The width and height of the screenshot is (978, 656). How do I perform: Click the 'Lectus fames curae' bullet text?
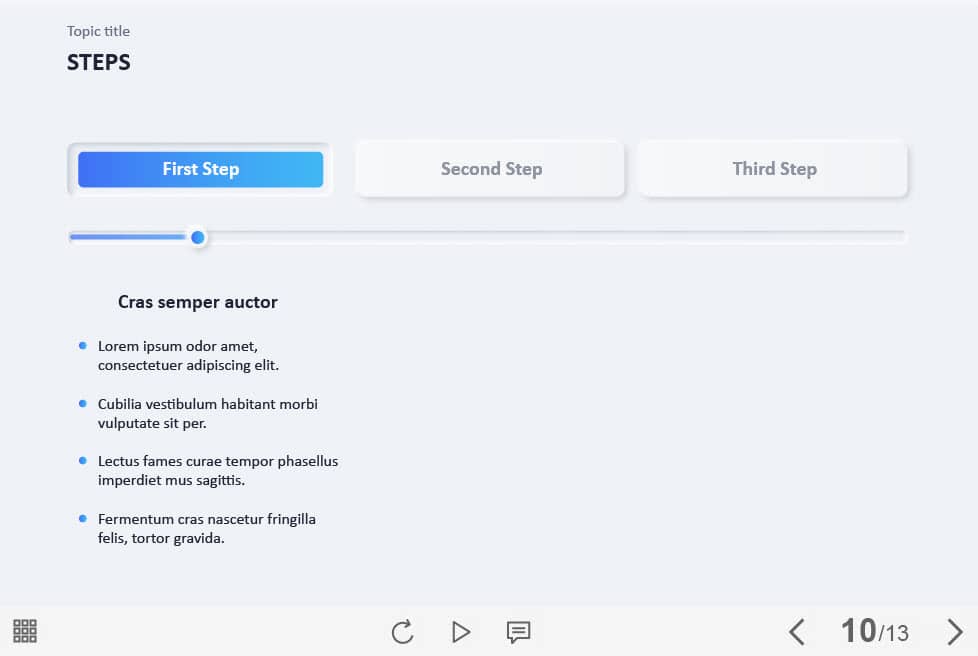tap(217, 470)
